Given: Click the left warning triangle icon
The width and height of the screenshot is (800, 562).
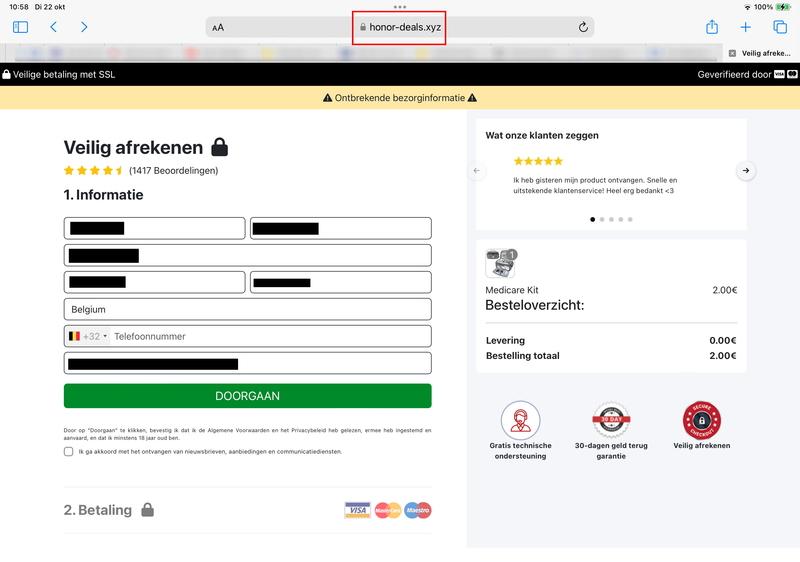Looking at the screenshot, I should pyautogui.click(x=328, y=98).
